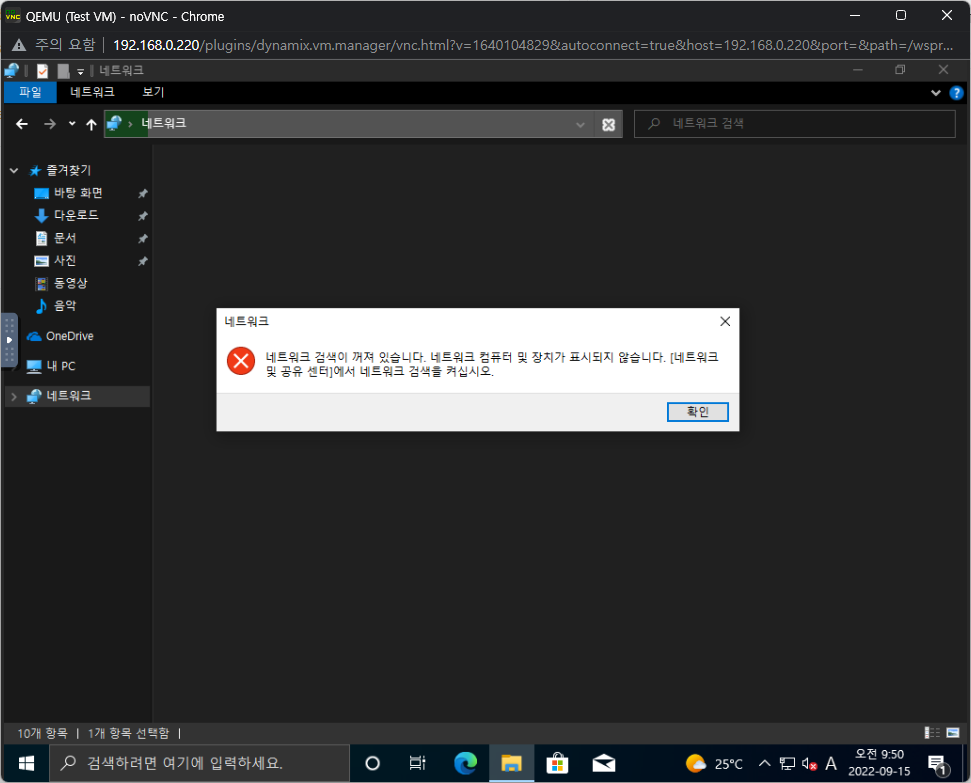Image resolution: width=971 pixels, height=783 pixels.
Task: Select 내 PC in the navigation pane
Action: (60, 366)
